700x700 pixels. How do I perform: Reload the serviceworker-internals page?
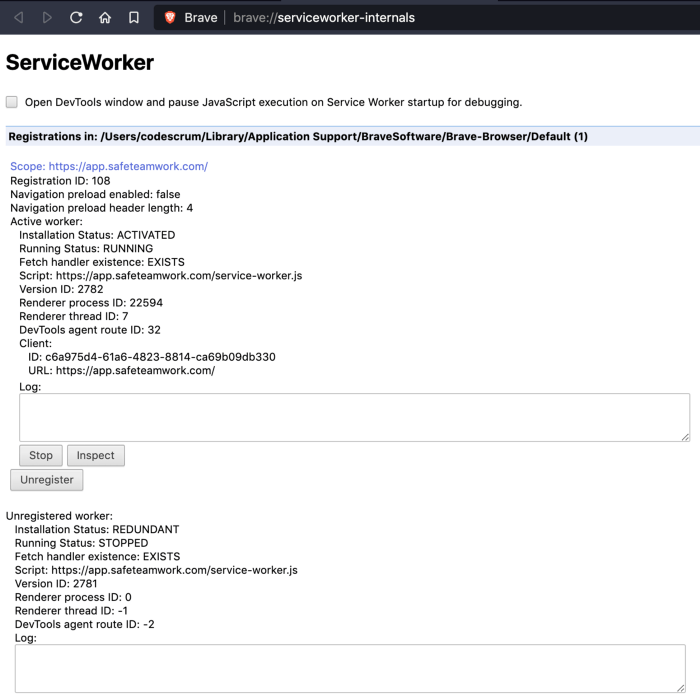point(76,18)
